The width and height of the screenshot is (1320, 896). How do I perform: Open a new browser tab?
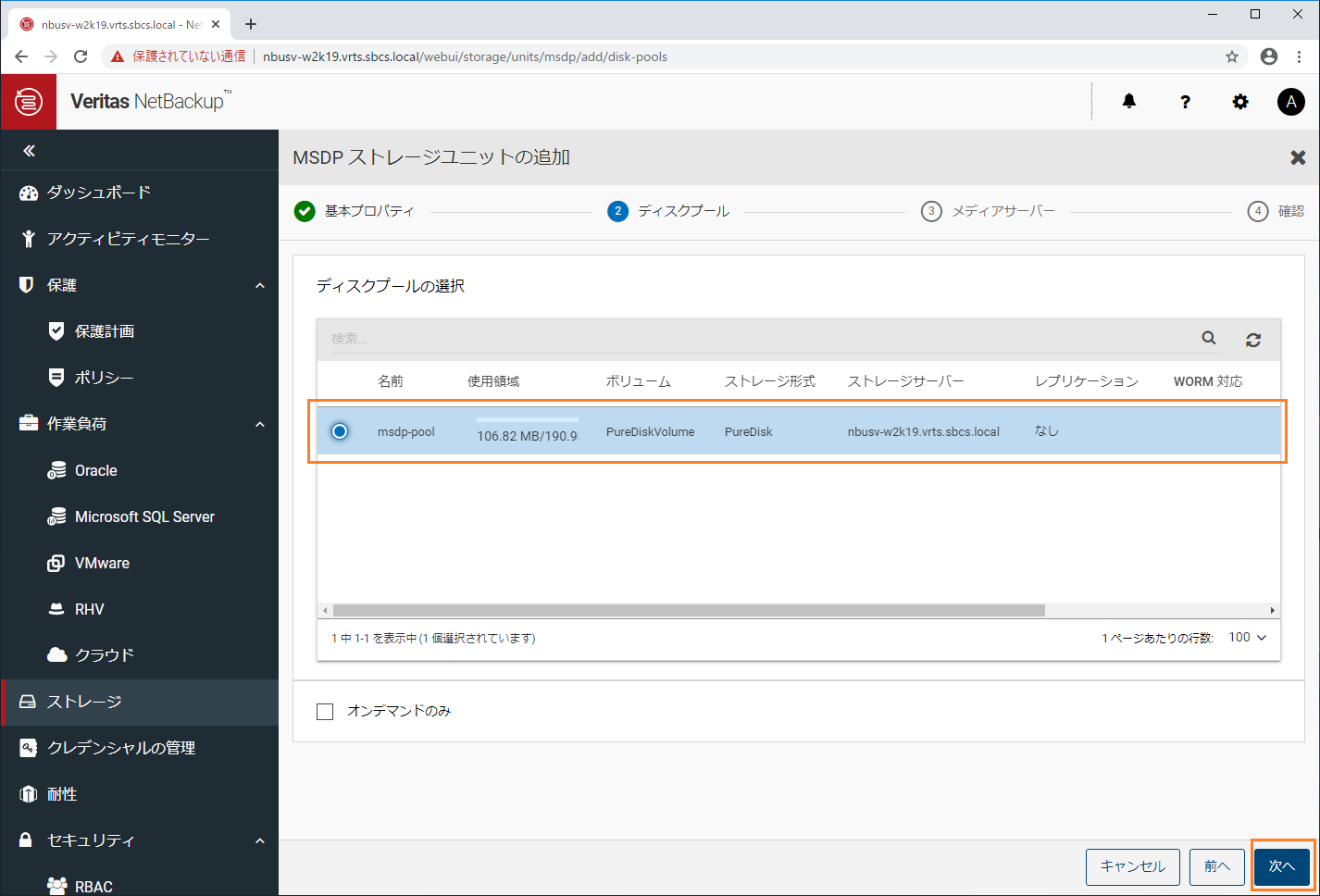[251, 24]
